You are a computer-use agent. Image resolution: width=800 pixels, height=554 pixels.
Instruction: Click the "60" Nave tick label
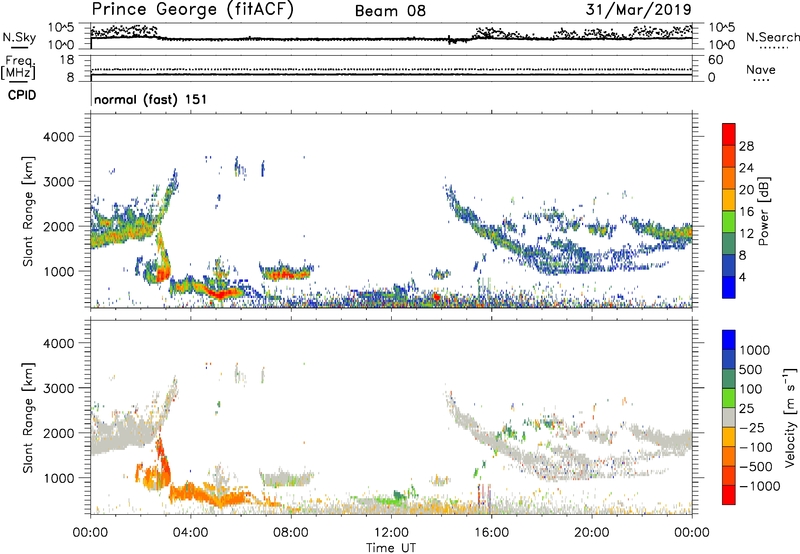716,60
